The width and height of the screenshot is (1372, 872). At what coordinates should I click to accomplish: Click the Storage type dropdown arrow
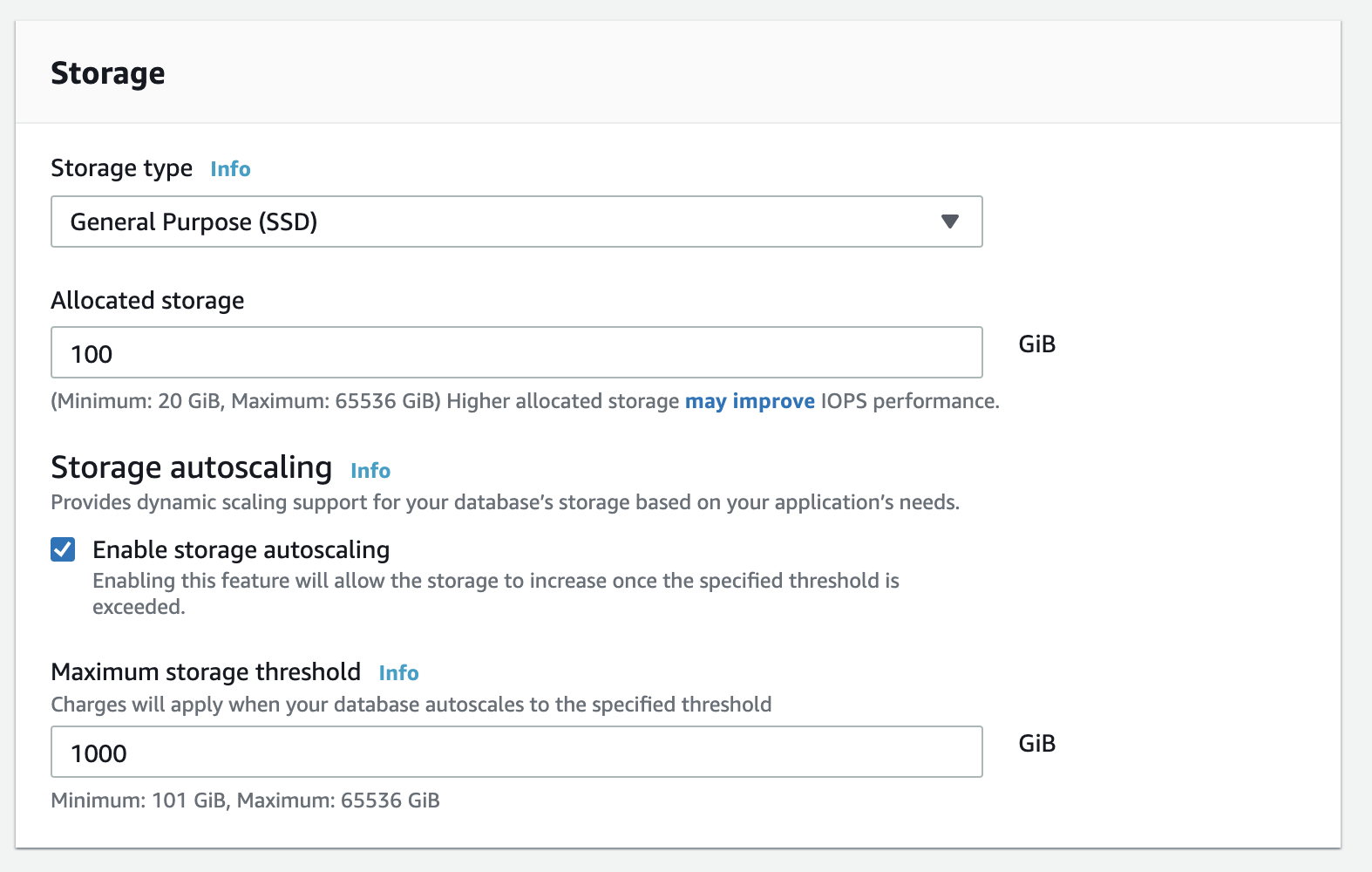(x=950, y=221)
